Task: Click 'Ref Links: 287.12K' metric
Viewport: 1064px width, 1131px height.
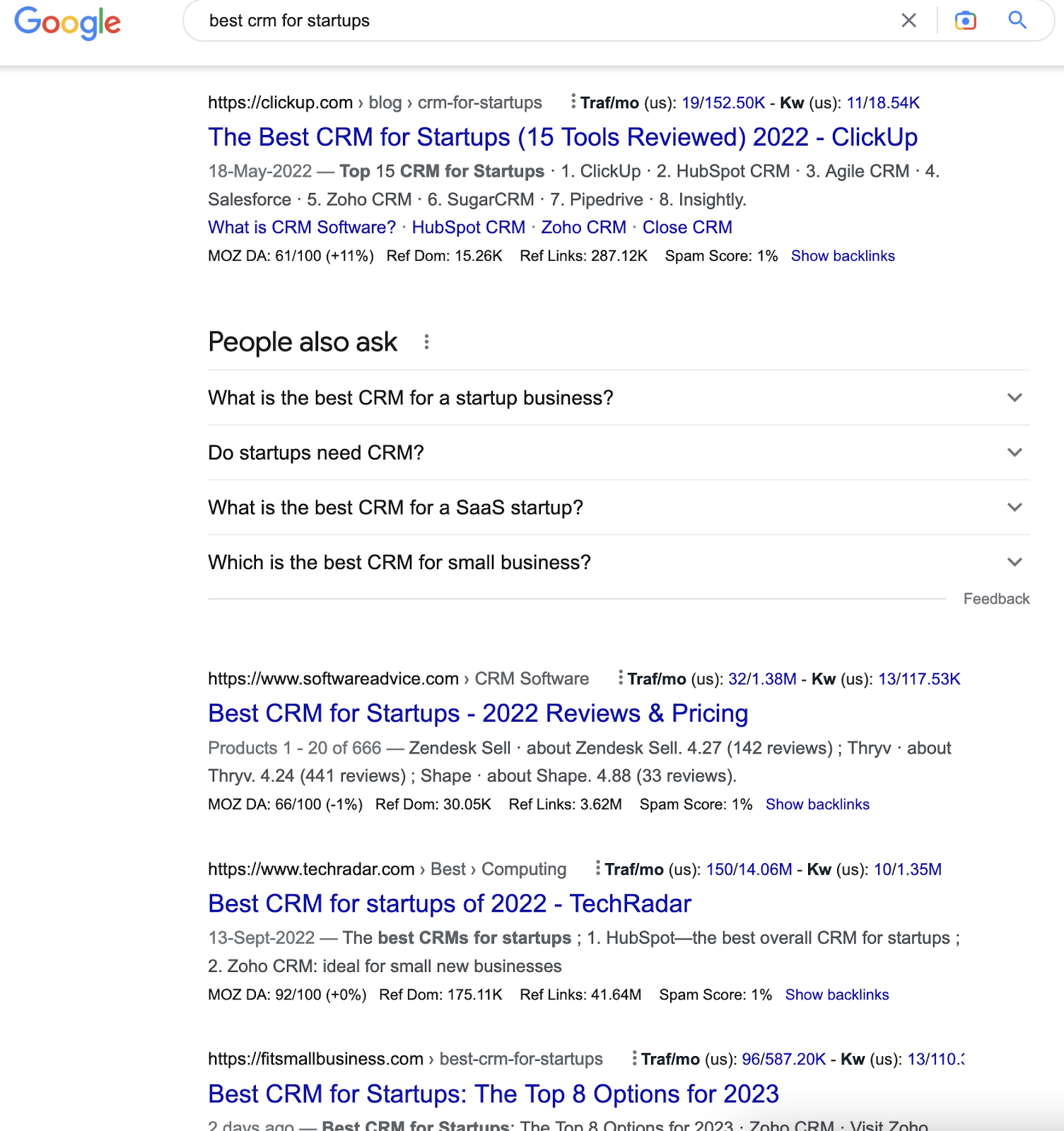Action: 584,256
